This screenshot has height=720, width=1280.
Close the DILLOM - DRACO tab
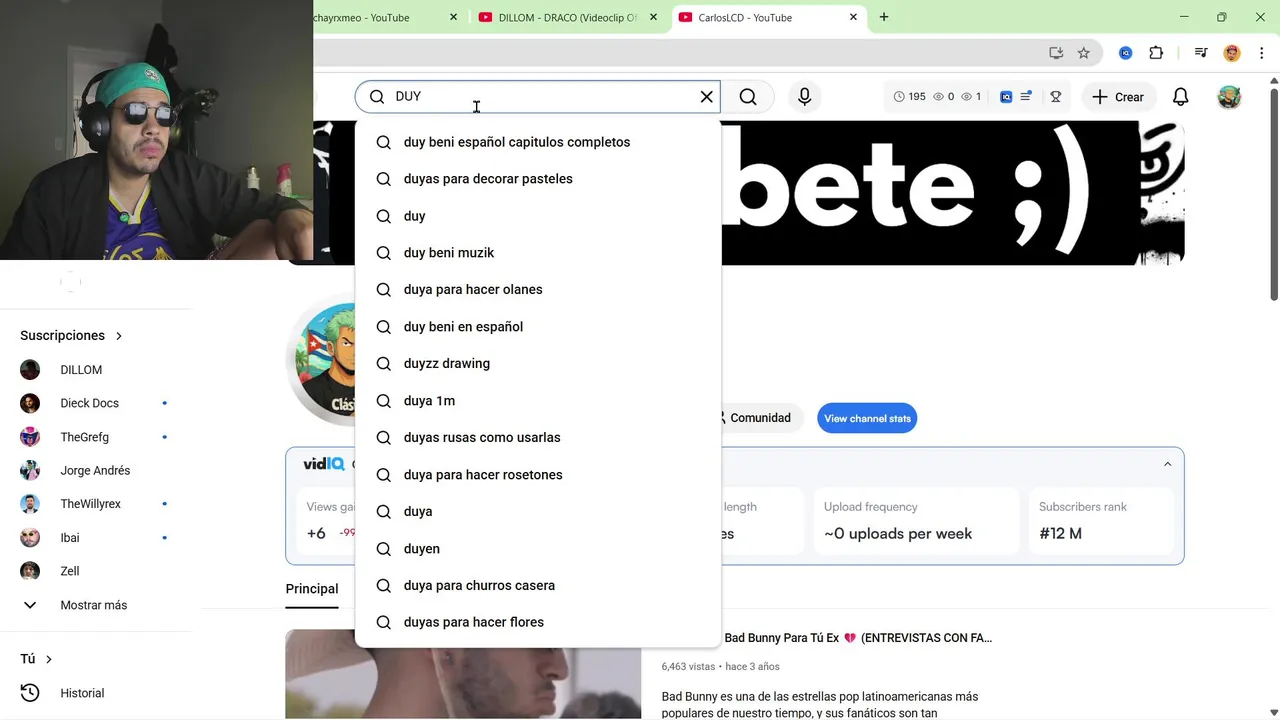pyautogui.click(x=654, y=17)
